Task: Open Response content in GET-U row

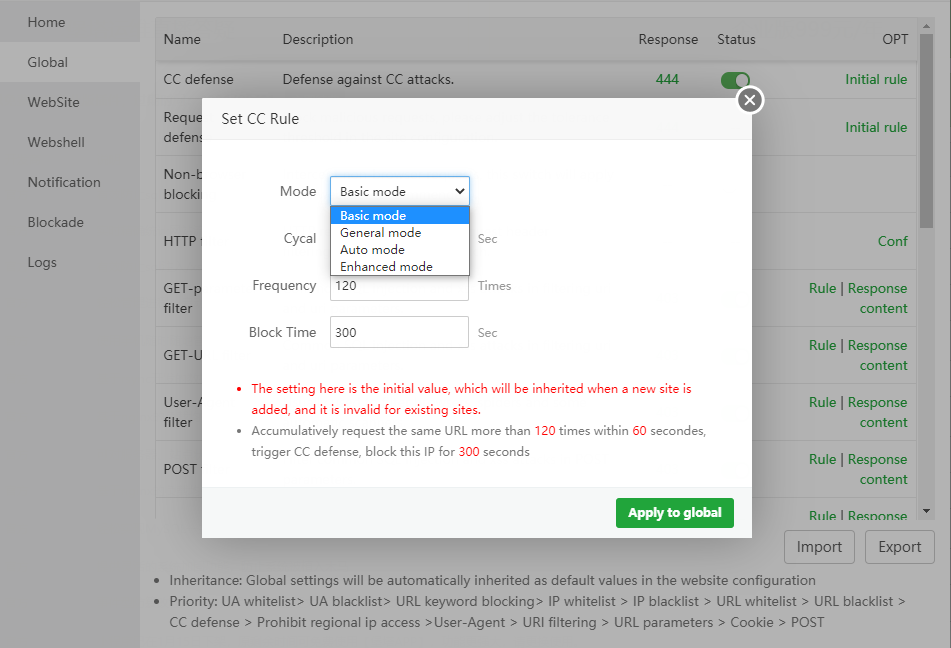Action: pos(878,356)
